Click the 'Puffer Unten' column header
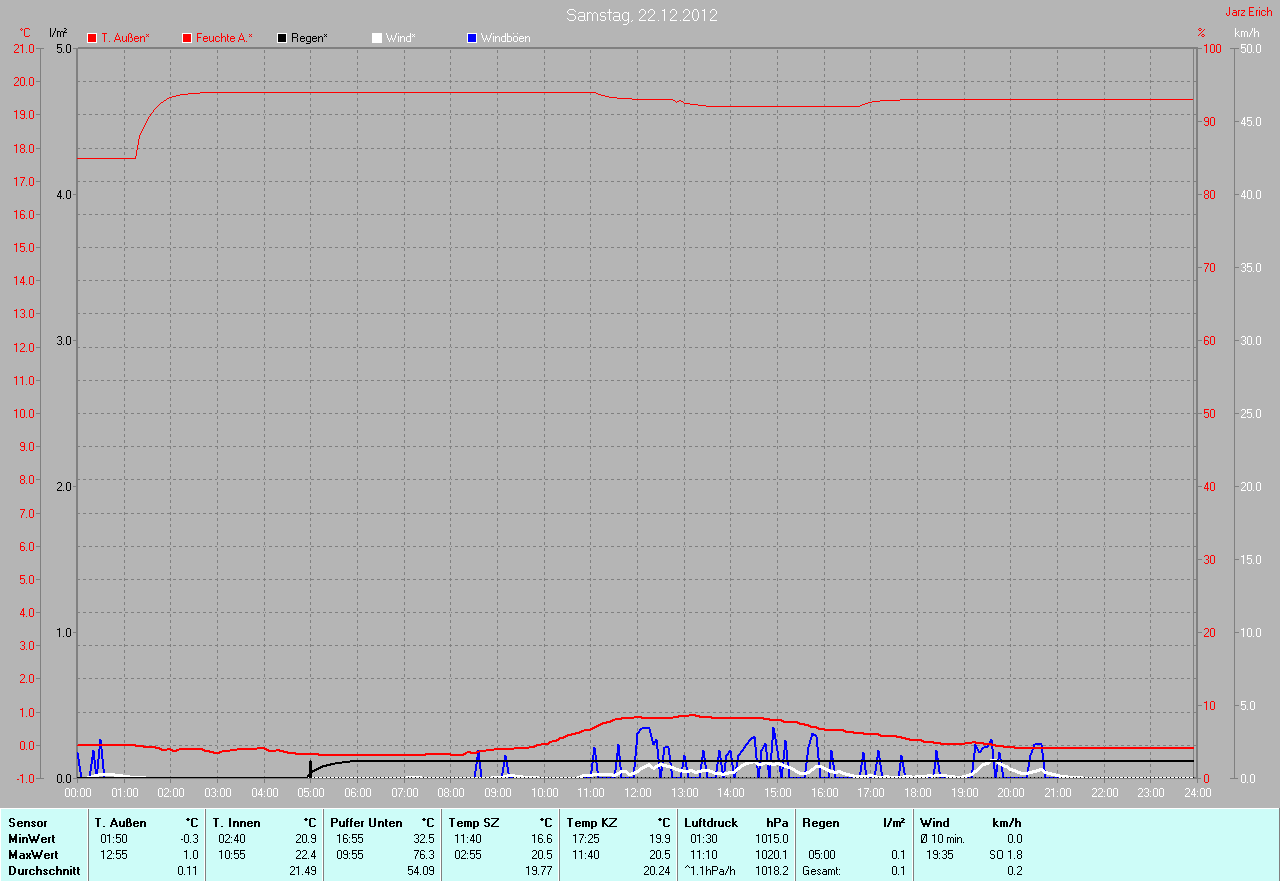 (x=366, y=823)
